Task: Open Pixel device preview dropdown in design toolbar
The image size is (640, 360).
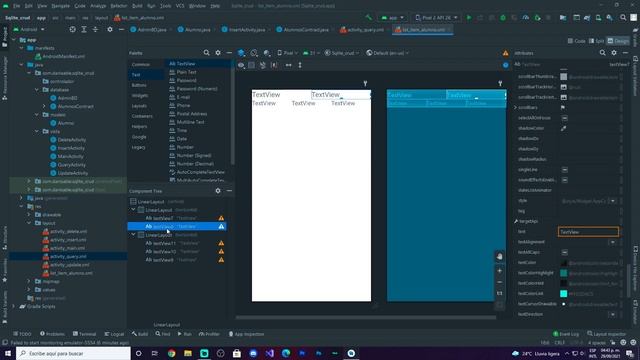Action: click(x=287, y=53)
